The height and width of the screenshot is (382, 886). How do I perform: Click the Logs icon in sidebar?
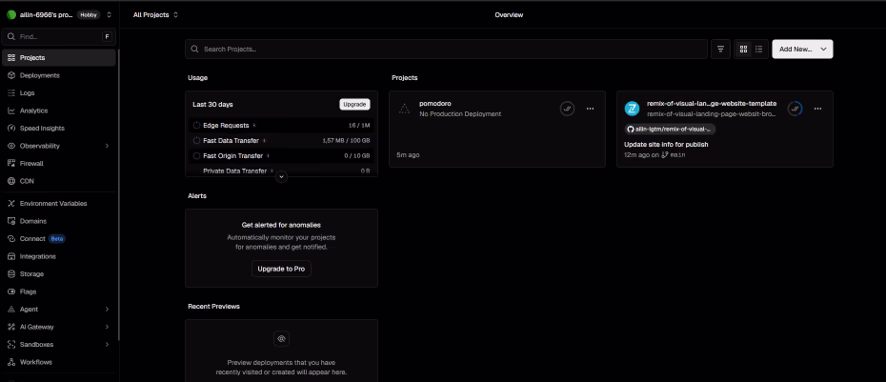11,93
